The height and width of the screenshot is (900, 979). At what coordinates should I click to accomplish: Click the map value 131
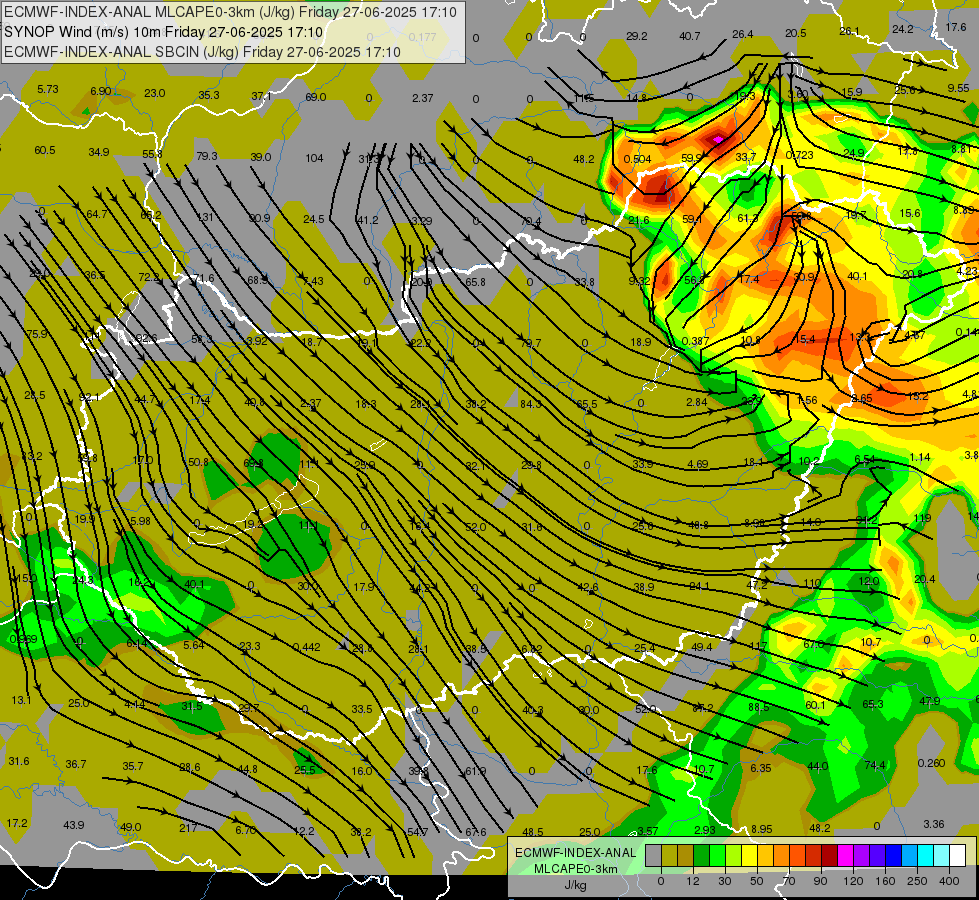(x=205, y=217)
